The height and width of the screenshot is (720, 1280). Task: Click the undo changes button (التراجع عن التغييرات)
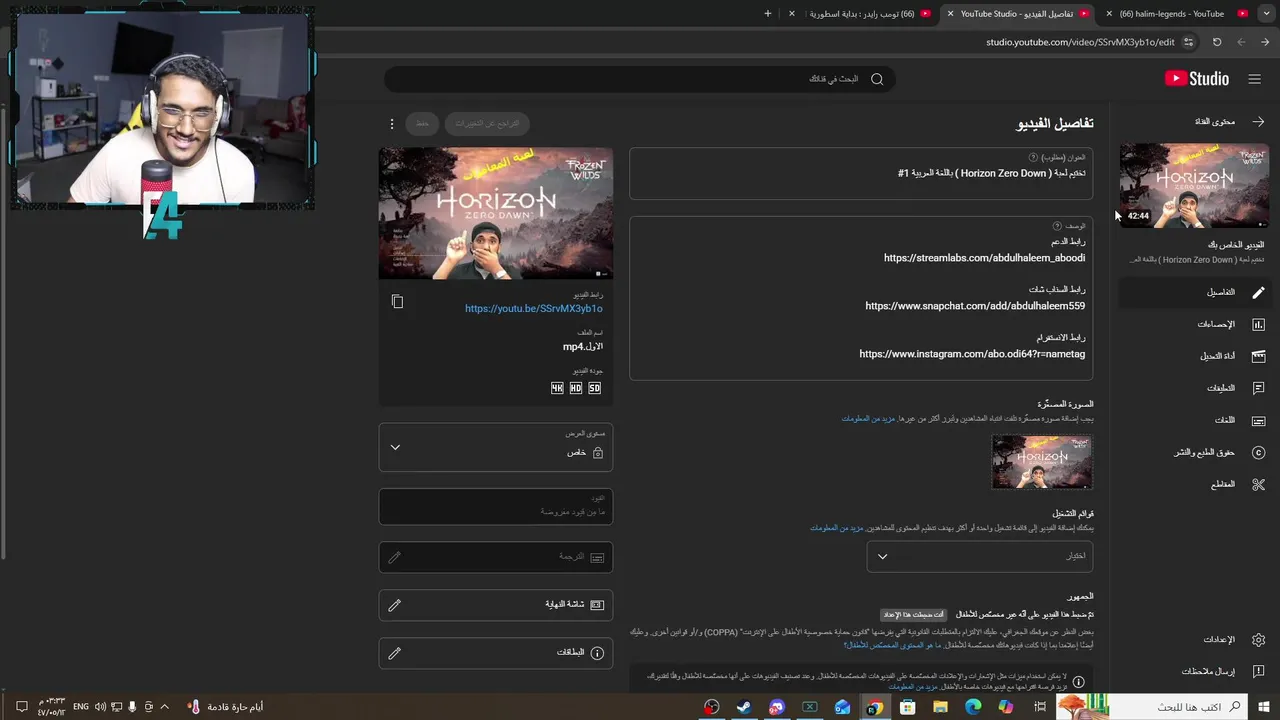click(x=487, y=124)
